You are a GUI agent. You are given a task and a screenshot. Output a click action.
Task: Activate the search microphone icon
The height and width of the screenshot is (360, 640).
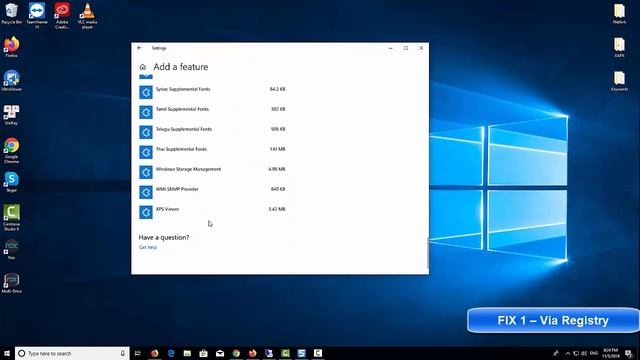pyautogui.click(x=122, y=353)
